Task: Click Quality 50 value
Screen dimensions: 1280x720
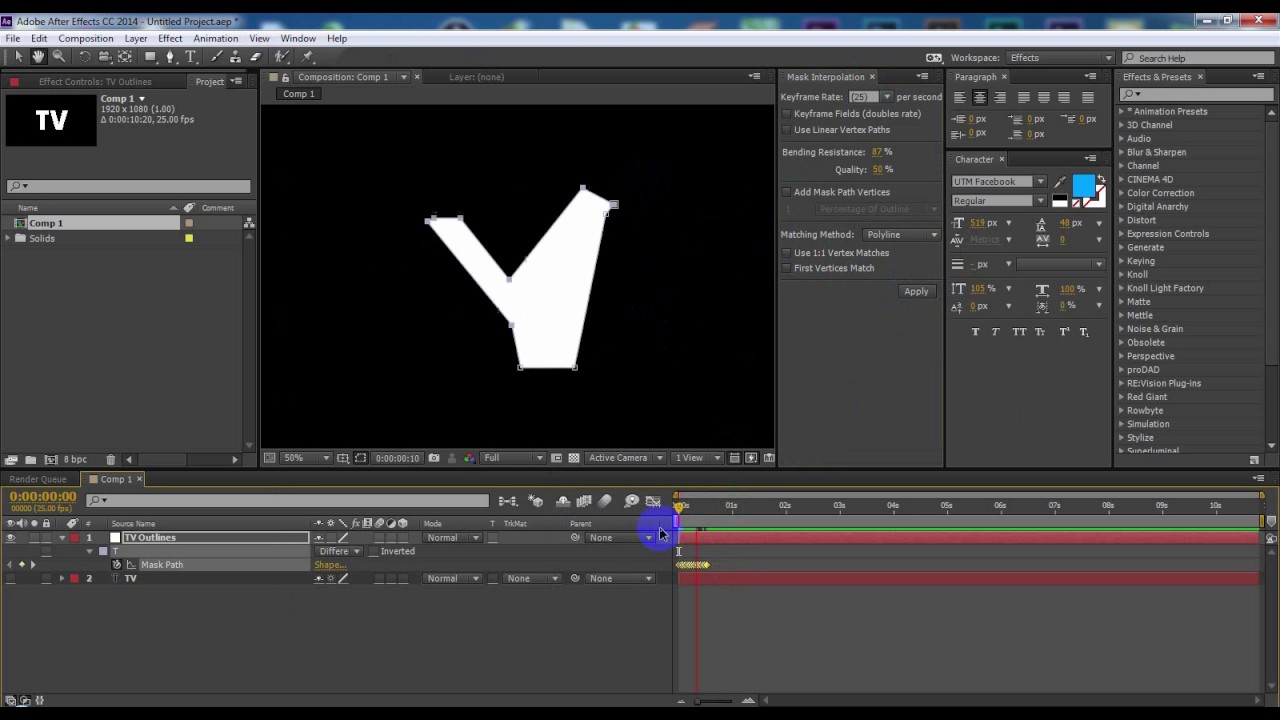Action: coord(878,170)
